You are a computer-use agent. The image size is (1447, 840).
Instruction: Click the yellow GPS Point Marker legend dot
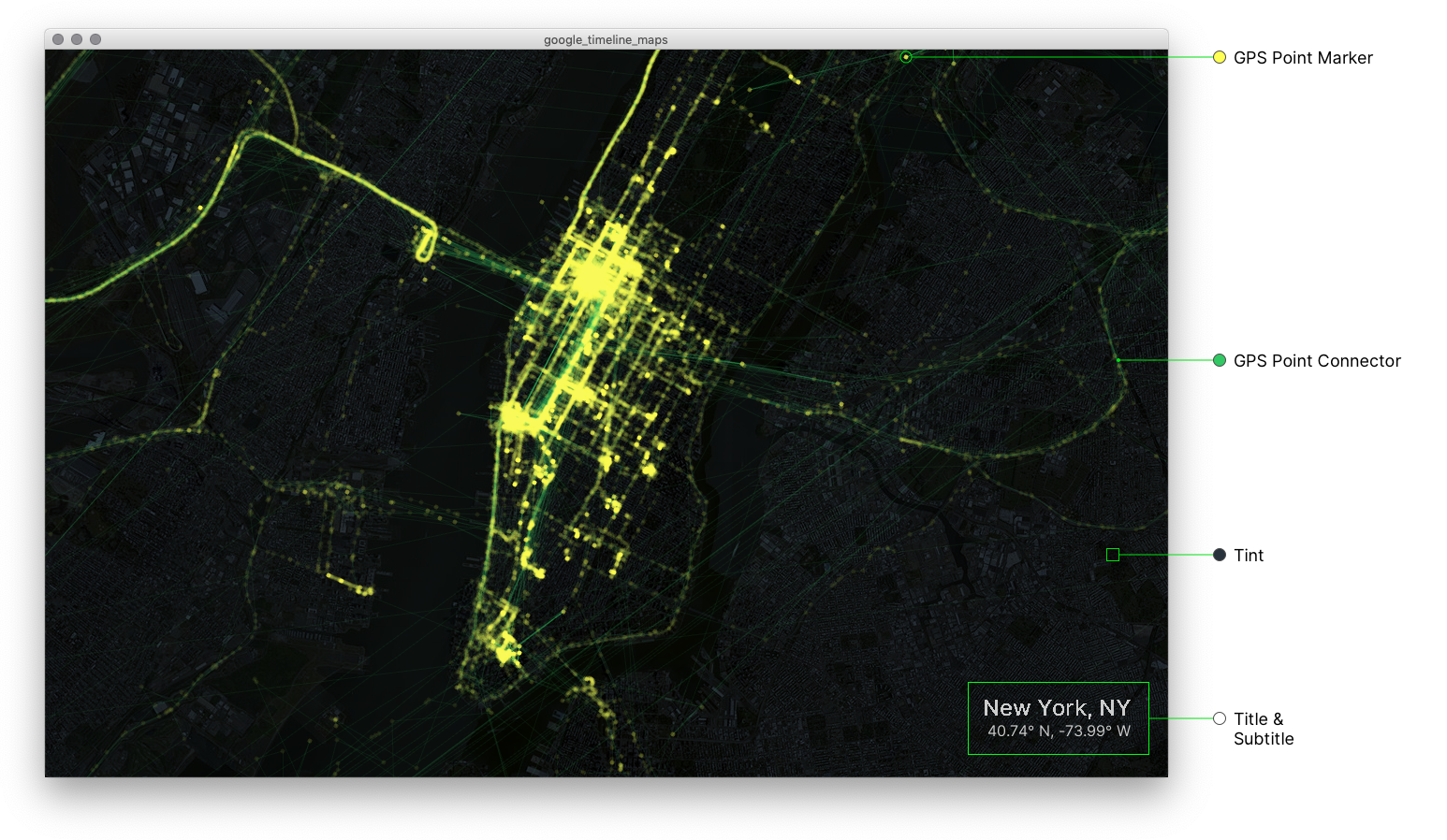click(1220, 57)
